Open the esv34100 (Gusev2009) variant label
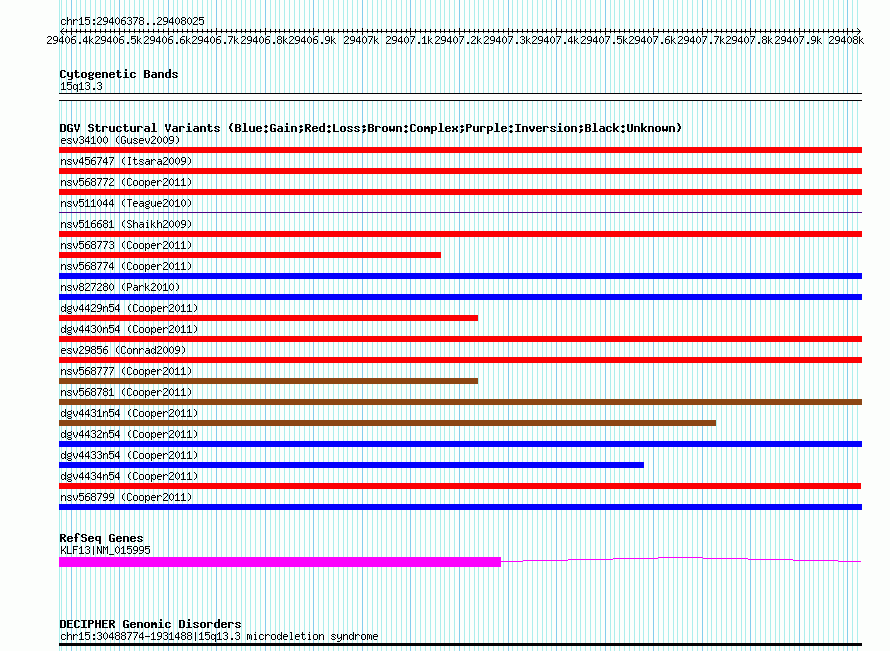The image size is (890, 651). [120, 140]
